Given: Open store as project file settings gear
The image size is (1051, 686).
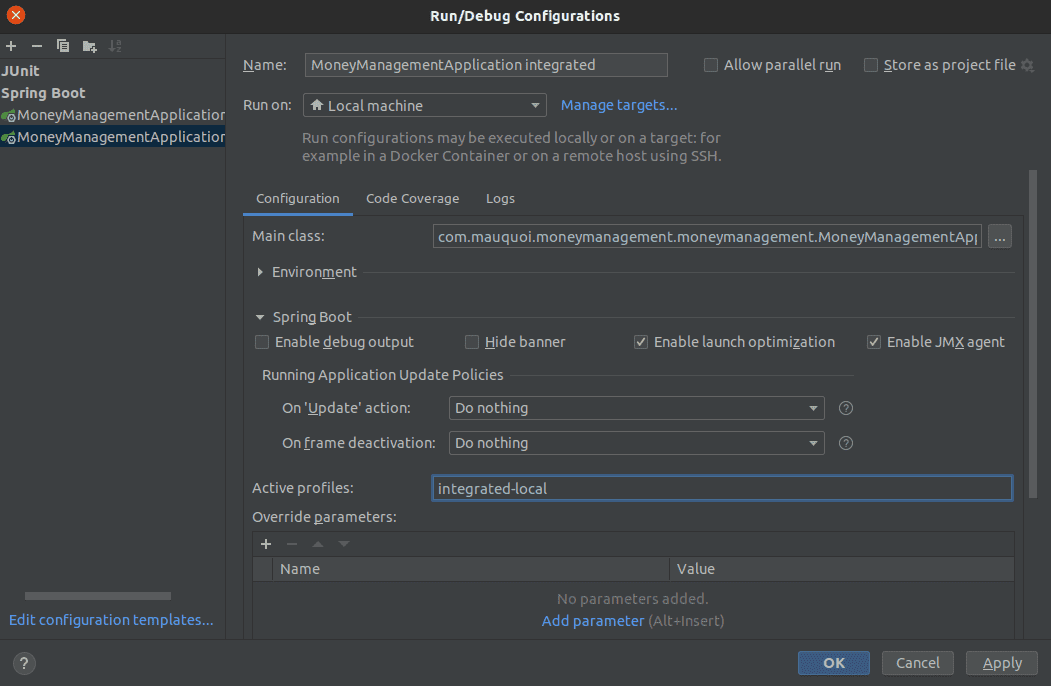Looking at the screenshot, I should (1028, 65).
